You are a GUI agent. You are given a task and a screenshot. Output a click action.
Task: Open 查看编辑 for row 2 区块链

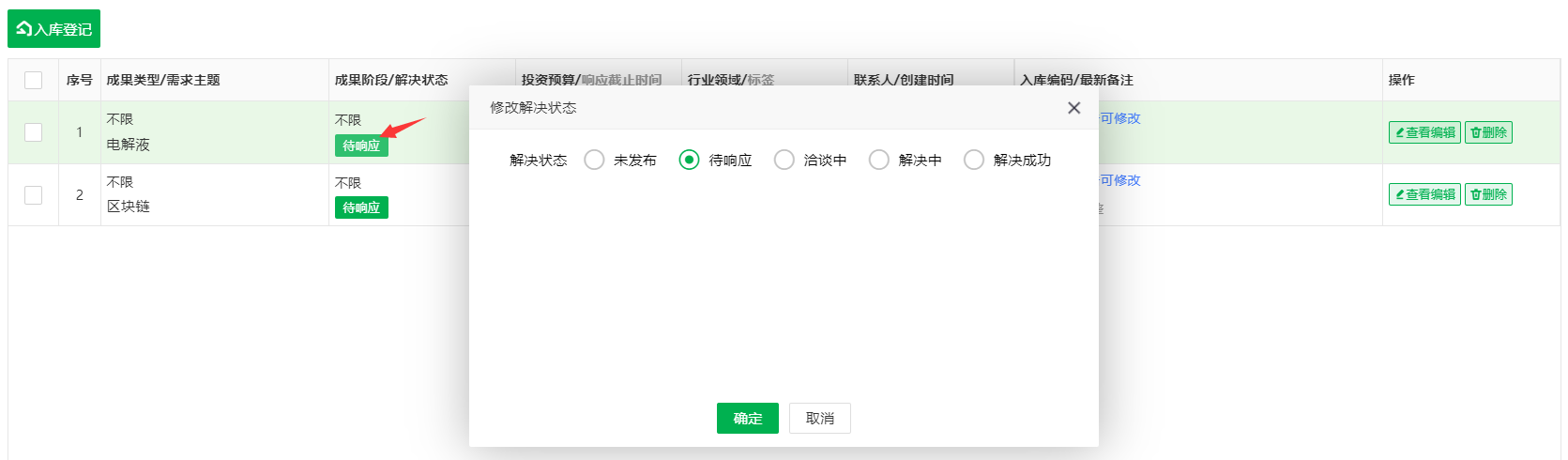tap(1424, 194)
